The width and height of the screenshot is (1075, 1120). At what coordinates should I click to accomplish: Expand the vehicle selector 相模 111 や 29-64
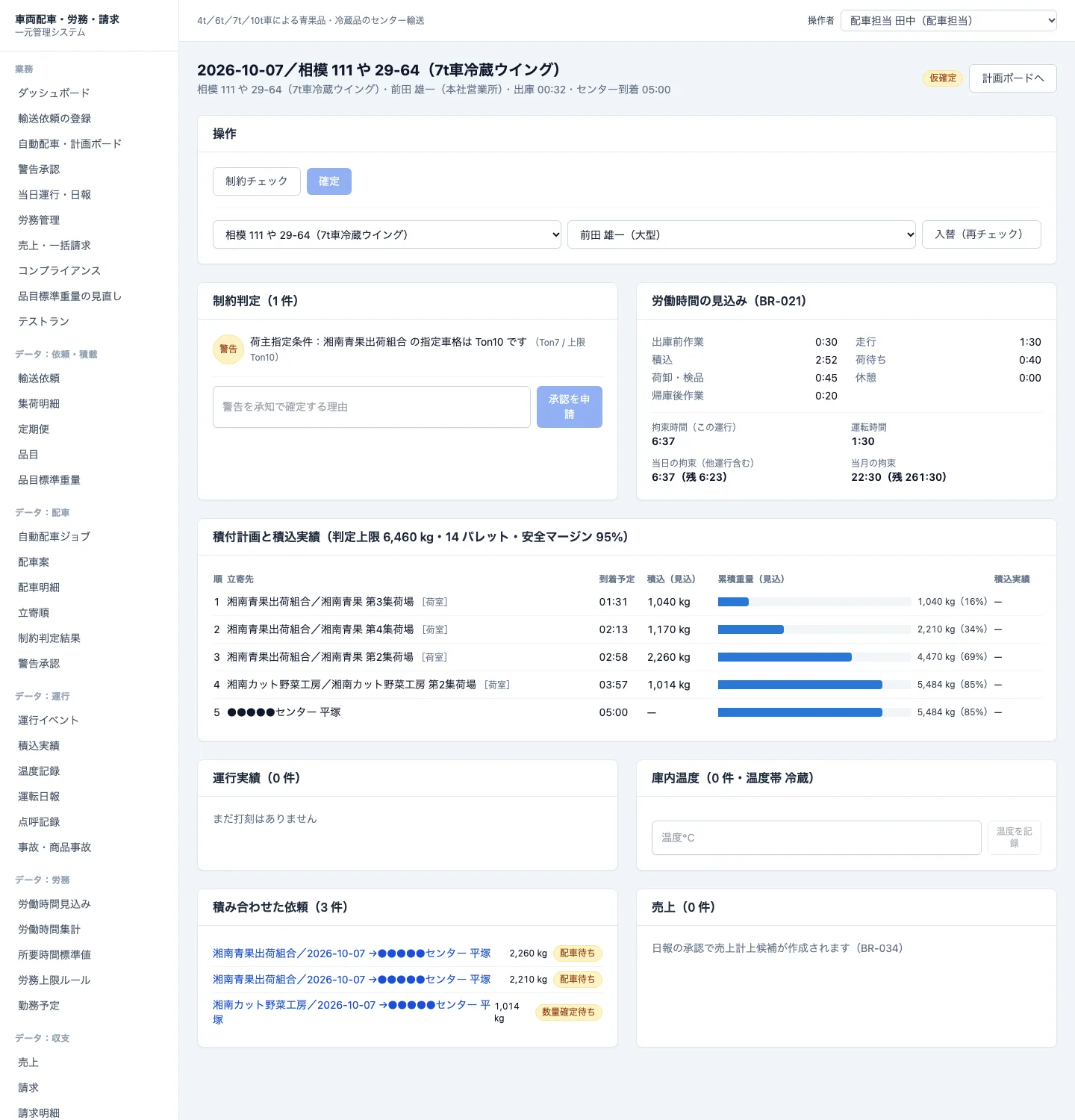pos(387,234)
